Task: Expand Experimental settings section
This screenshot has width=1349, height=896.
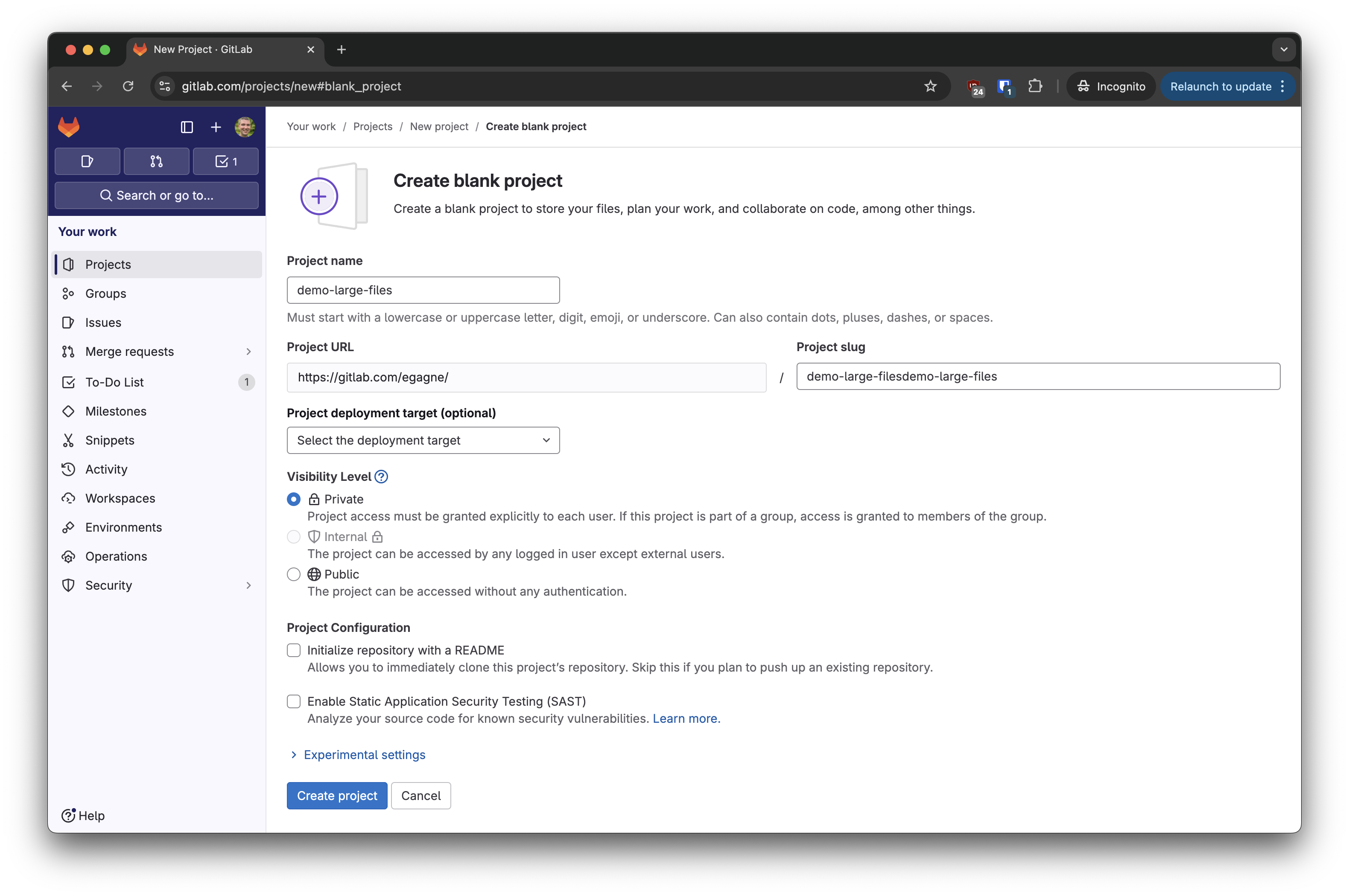Action: pyautogui.click(x=356, y=754)
